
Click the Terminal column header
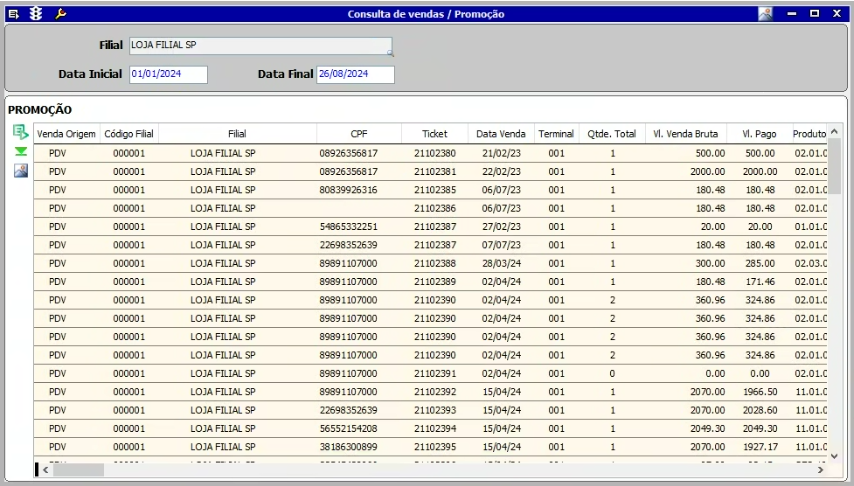tap(556, 134)
